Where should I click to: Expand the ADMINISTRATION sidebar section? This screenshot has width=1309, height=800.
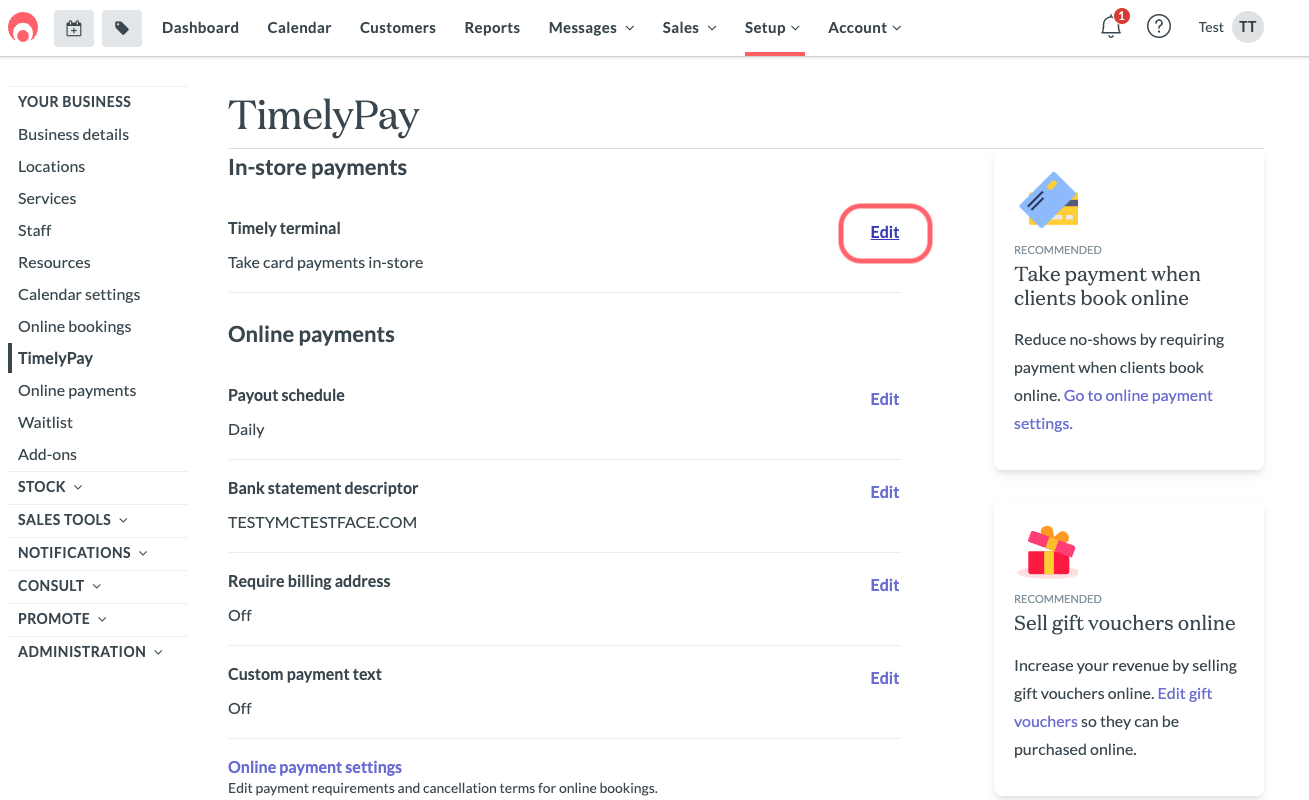click(x=90, y=652)
